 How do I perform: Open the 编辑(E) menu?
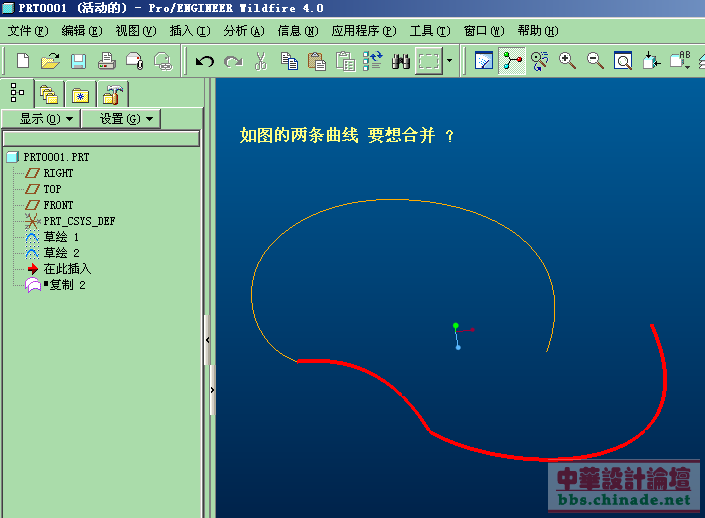pos(82,31)
